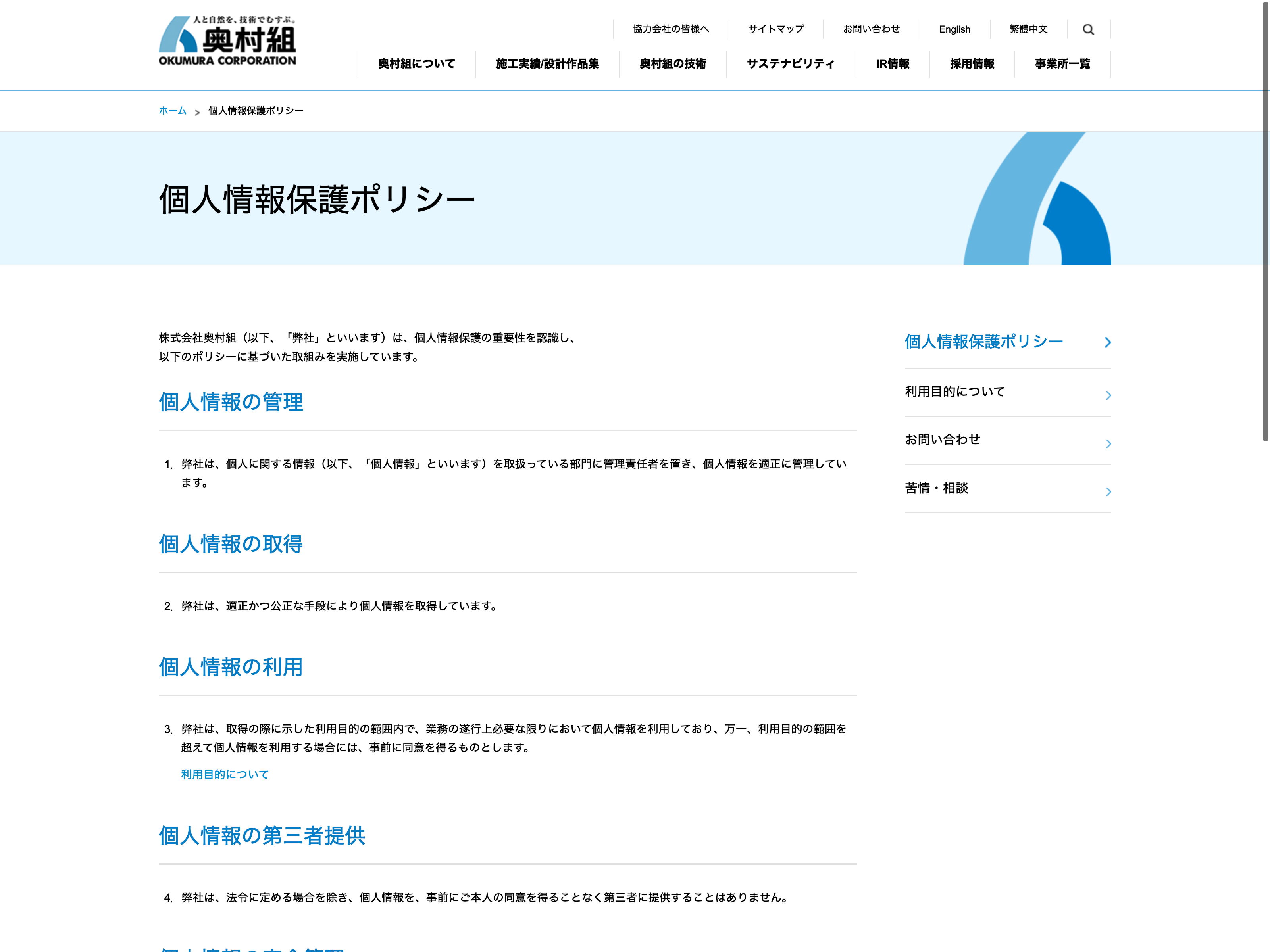Follow 利用目的について link in body text

(225, 775)
